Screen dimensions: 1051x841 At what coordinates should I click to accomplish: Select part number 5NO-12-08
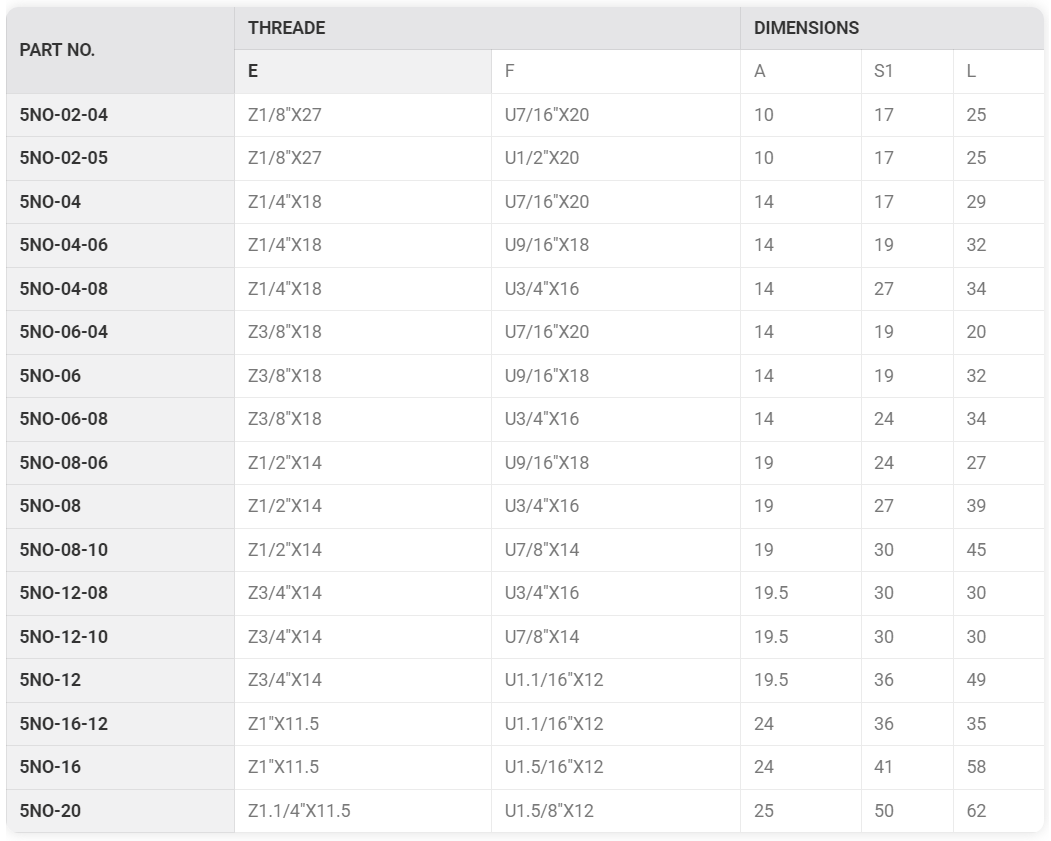tap(64, 593)
